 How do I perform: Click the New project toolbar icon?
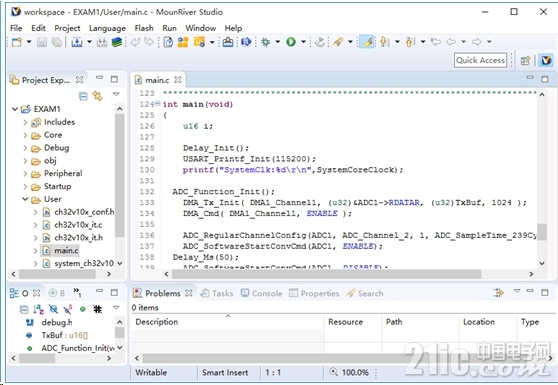17,42
